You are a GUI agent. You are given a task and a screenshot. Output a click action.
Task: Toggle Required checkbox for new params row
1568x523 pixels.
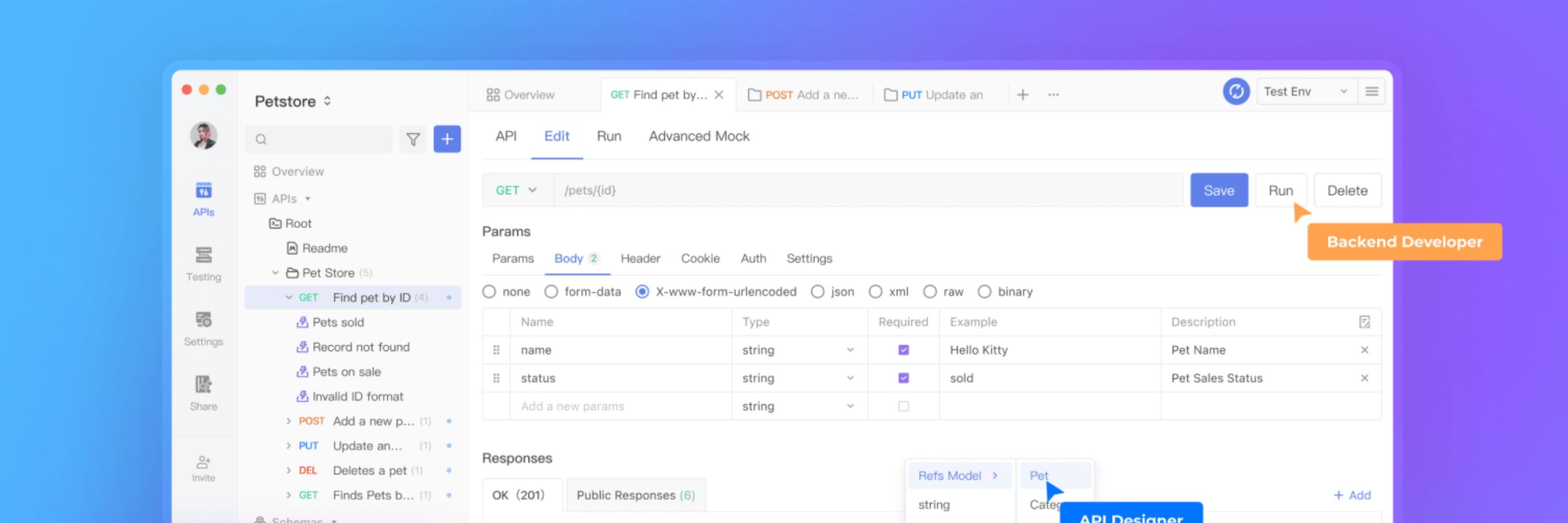[903, 406]
